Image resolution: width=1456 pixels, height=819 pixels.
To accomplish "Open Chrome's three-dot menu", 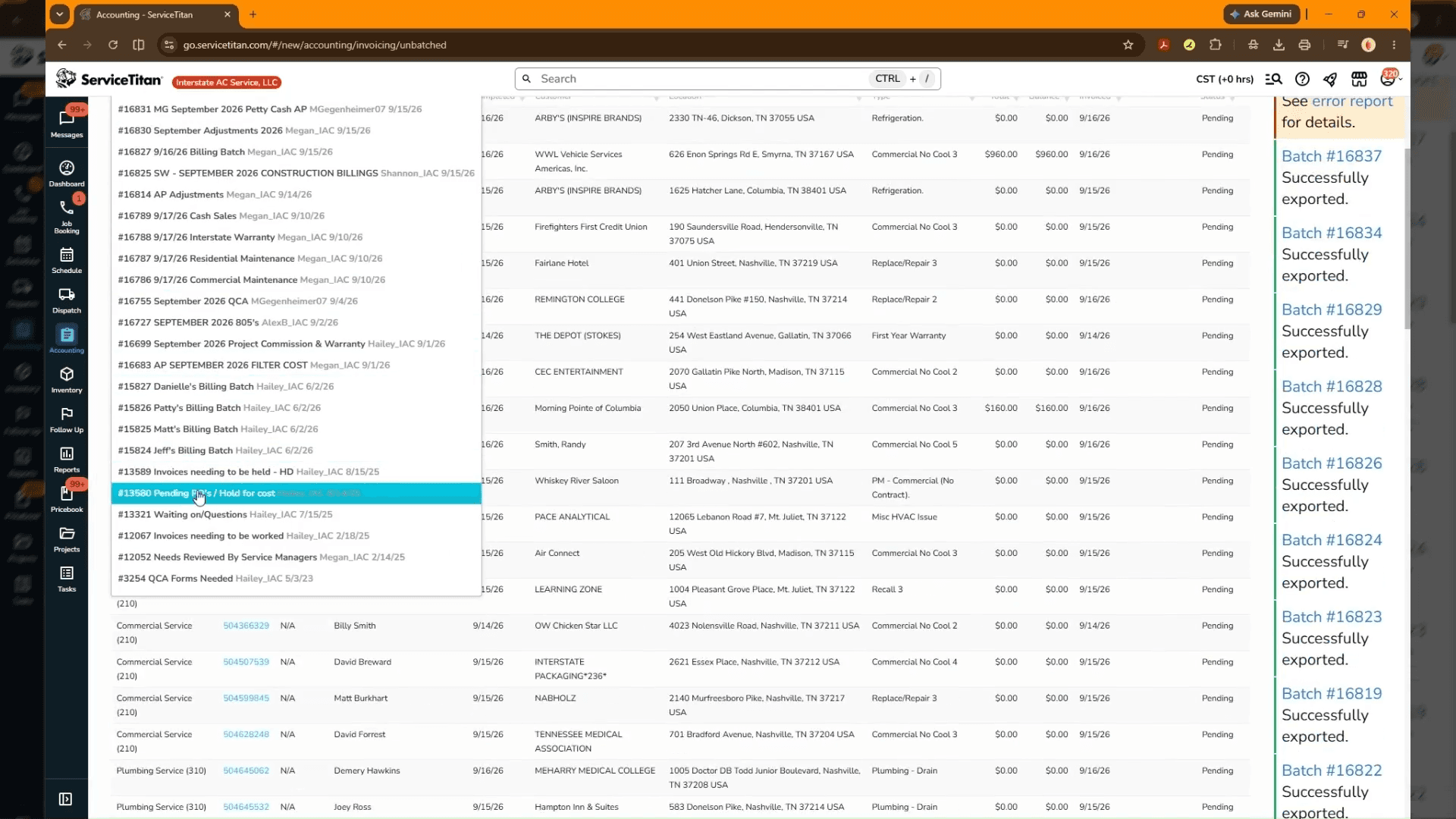I will click(1394, 45).
